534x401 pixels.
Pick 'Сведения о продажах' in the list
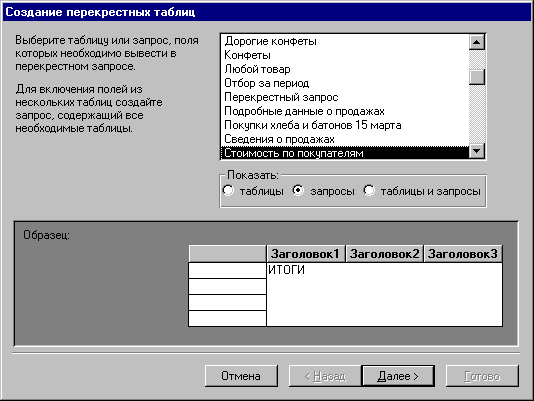[x=345, y=139]
